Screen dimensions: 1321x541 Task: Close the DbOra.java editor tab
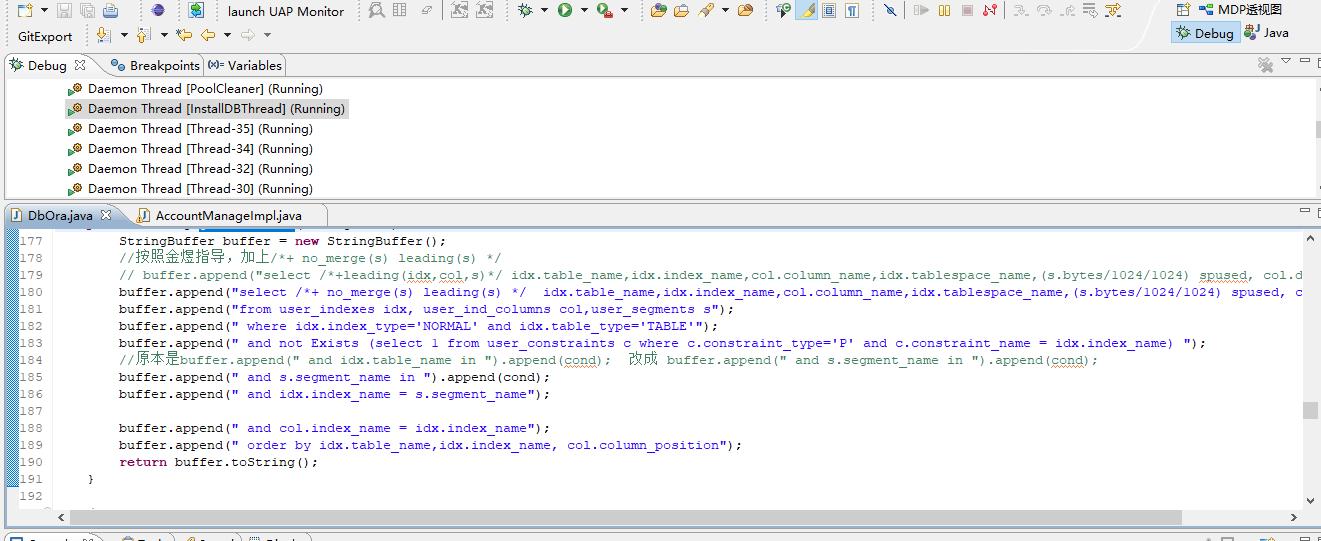pos(106,215)
